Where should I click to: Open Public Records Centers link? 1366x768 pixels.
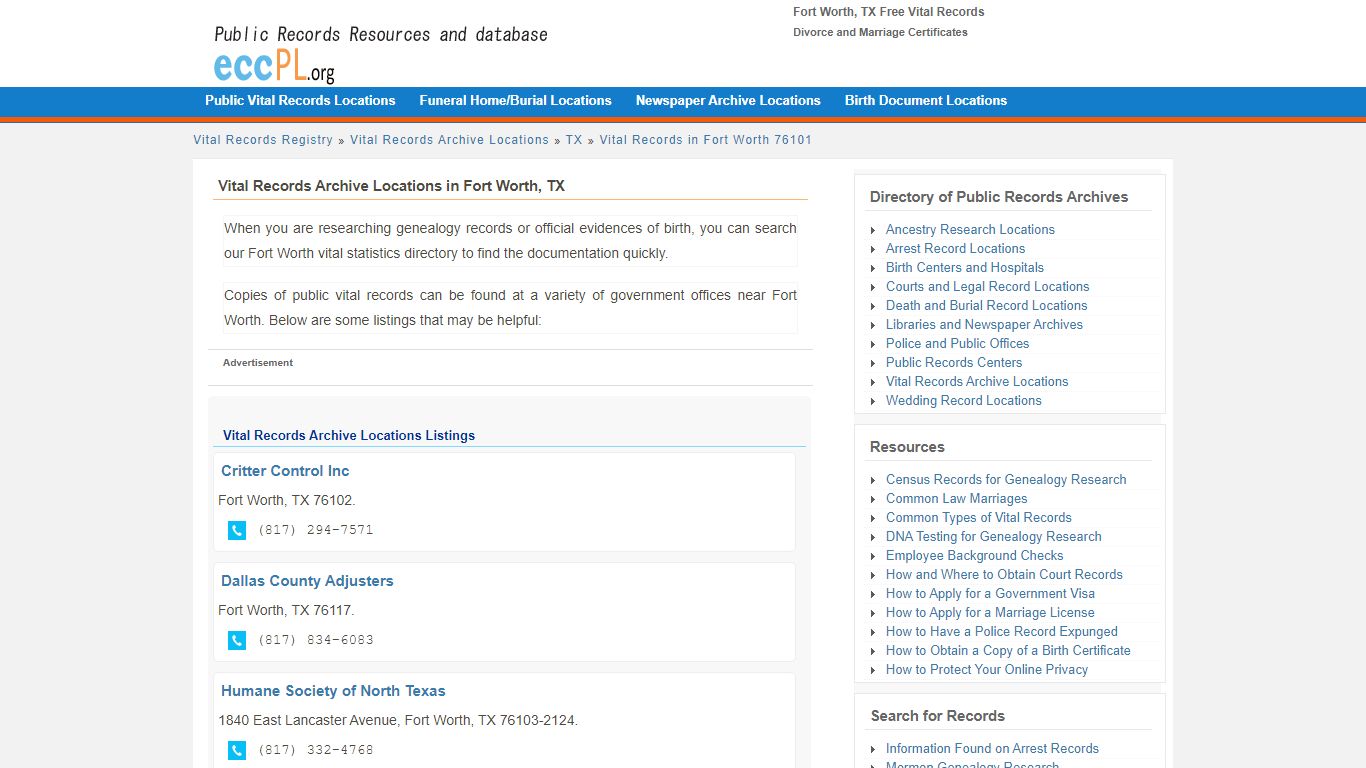pyautogui.click(x=954, y=362)
